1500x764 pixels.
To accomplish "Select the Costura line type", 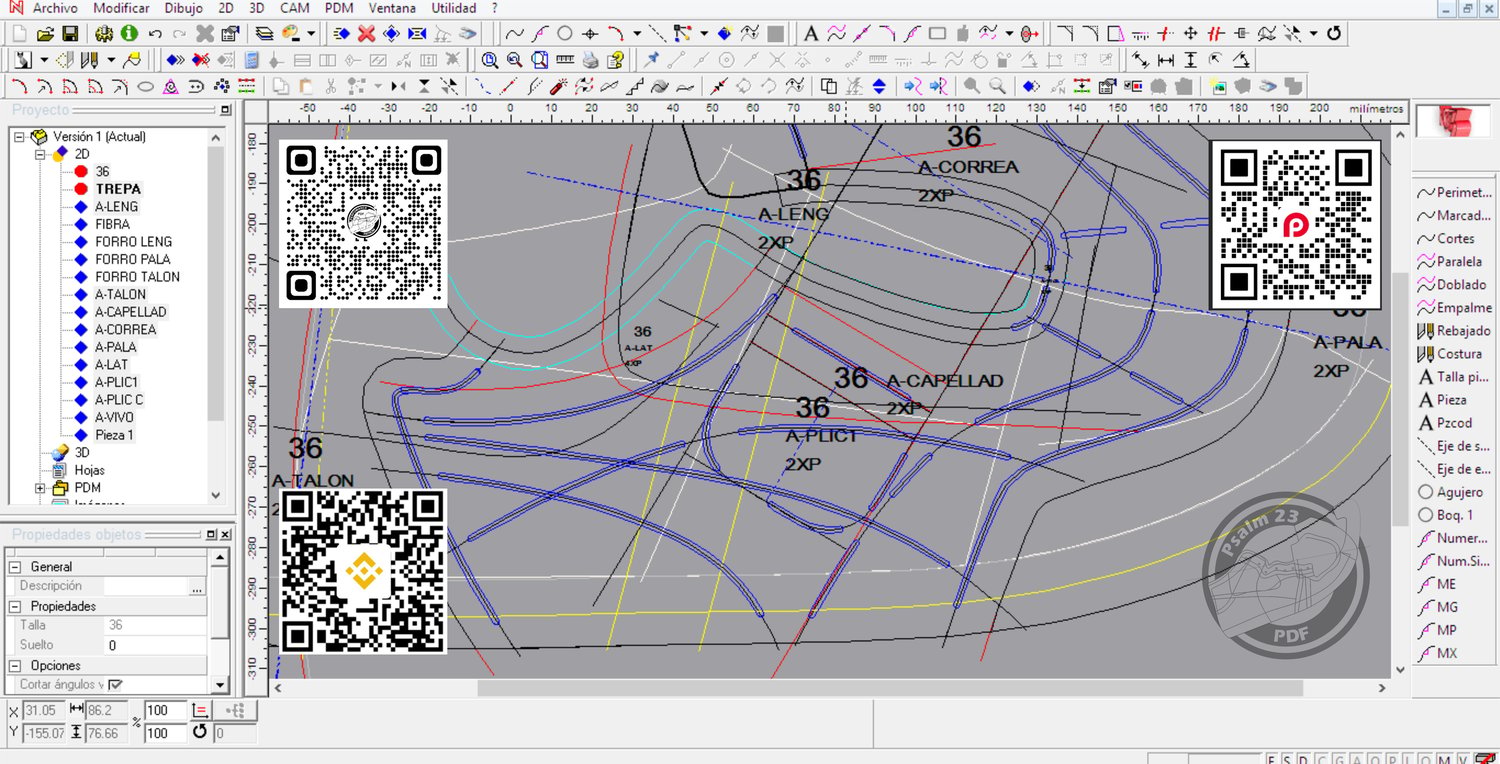I will coord(1450,353).
